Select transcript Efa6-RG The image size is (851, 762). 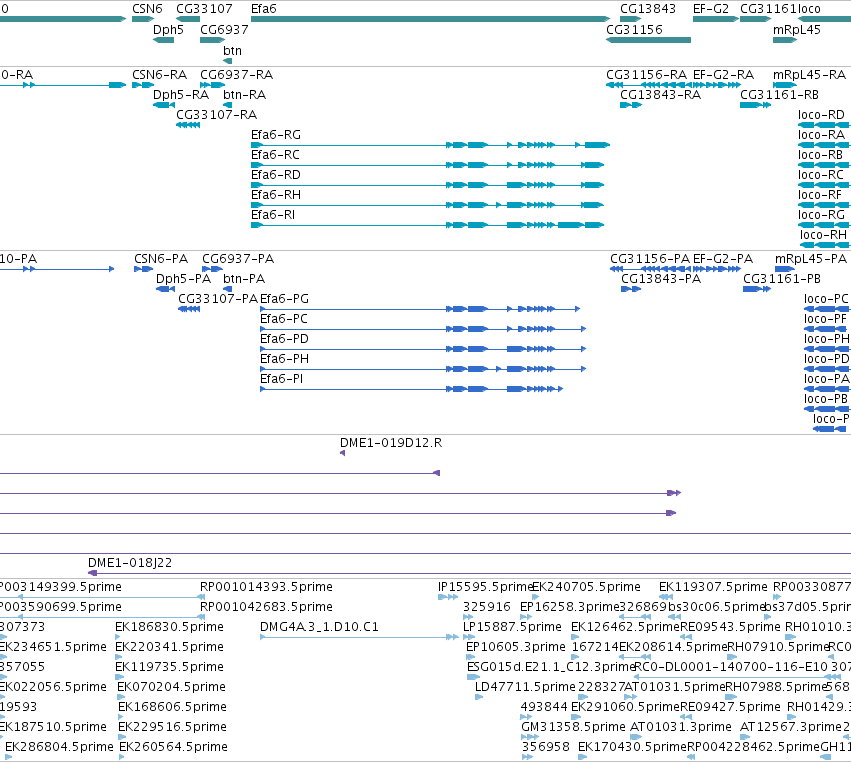point(276,135)
